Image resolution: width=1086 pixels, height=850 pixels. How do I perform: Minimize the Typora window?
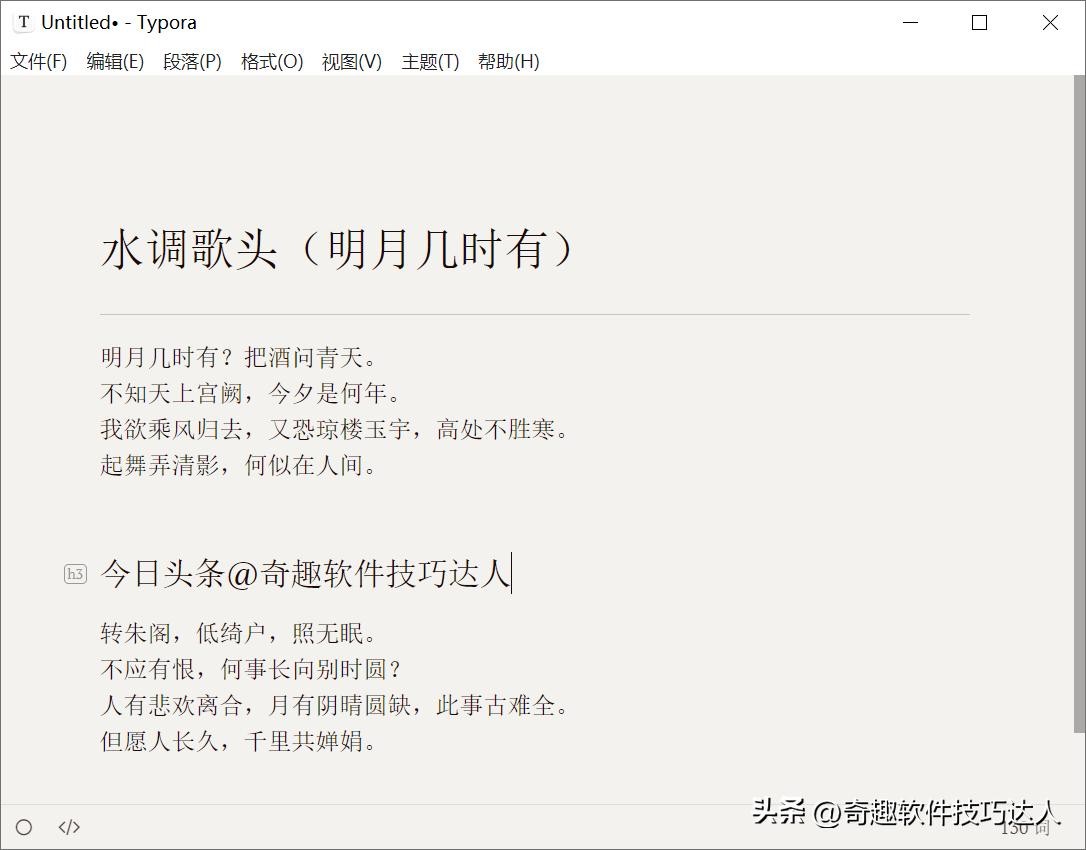[x=910, y=22]
